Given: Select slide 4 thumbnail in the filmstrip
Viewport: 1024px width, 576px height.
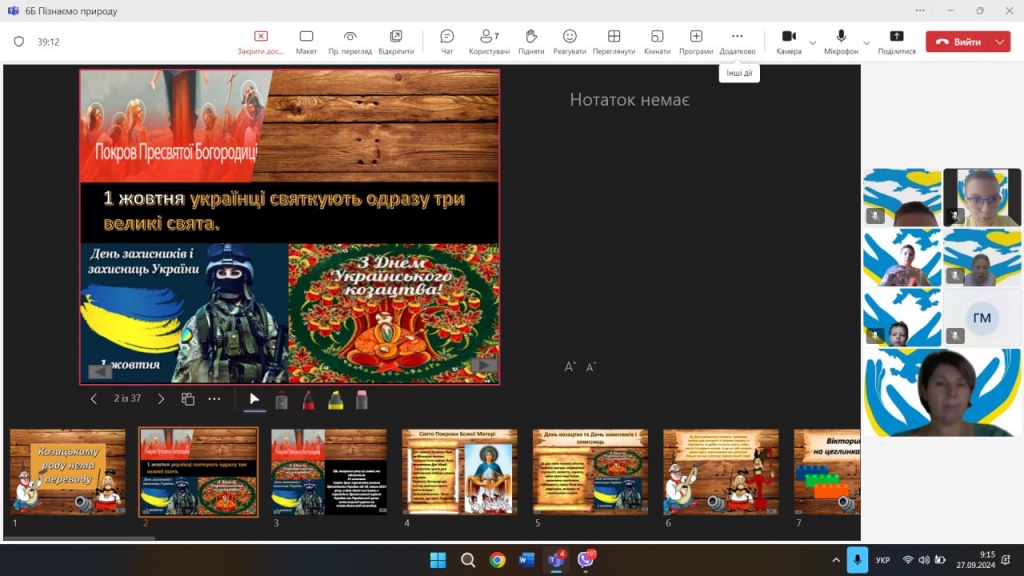Looking at the screenshot, I should coord(459,471).
